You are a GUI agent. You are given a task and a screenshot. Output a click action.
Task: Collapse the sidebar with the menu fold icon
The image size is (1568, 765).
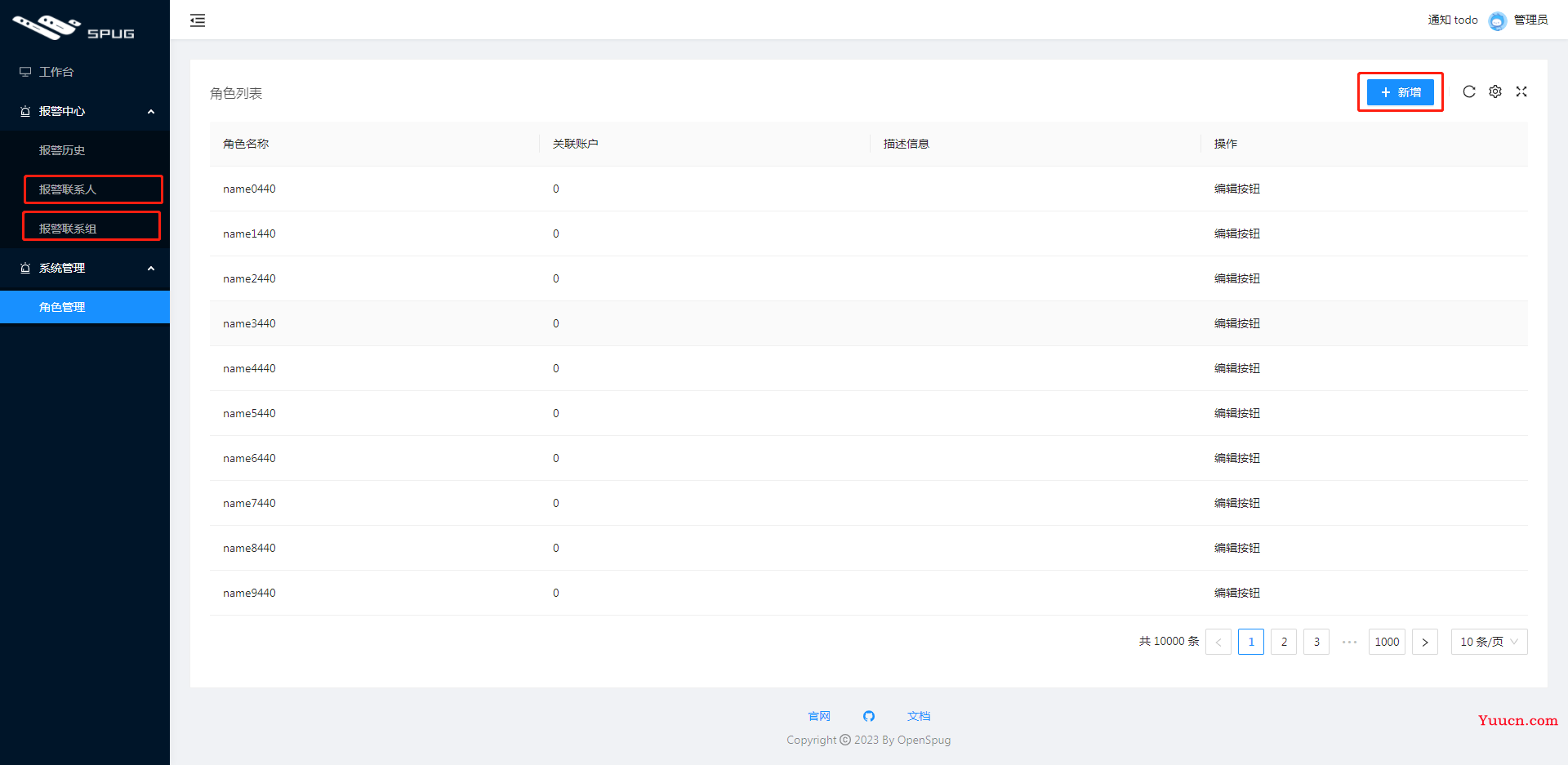(198, 20)
